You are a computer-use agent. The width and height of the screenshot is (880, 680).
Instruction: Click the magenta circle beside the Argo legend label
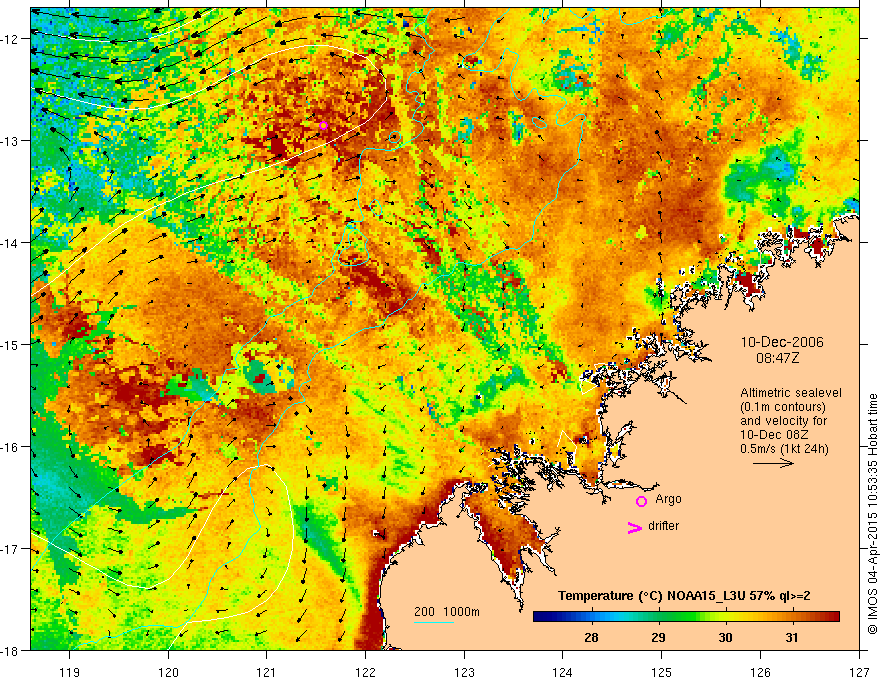click(x=641, y=501)
